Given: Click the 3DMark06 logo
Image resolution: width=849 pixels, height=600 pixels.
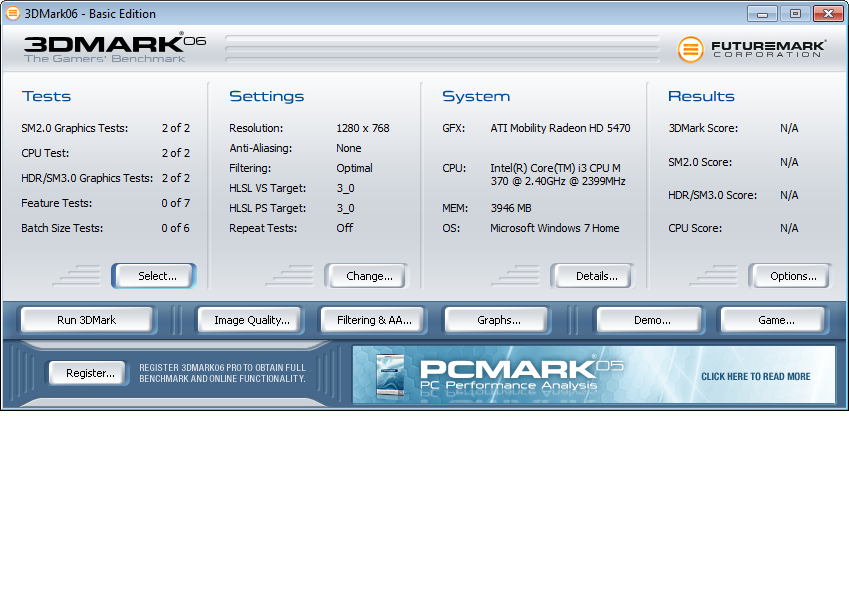Looking at the screenshot, I should (114, 48).
